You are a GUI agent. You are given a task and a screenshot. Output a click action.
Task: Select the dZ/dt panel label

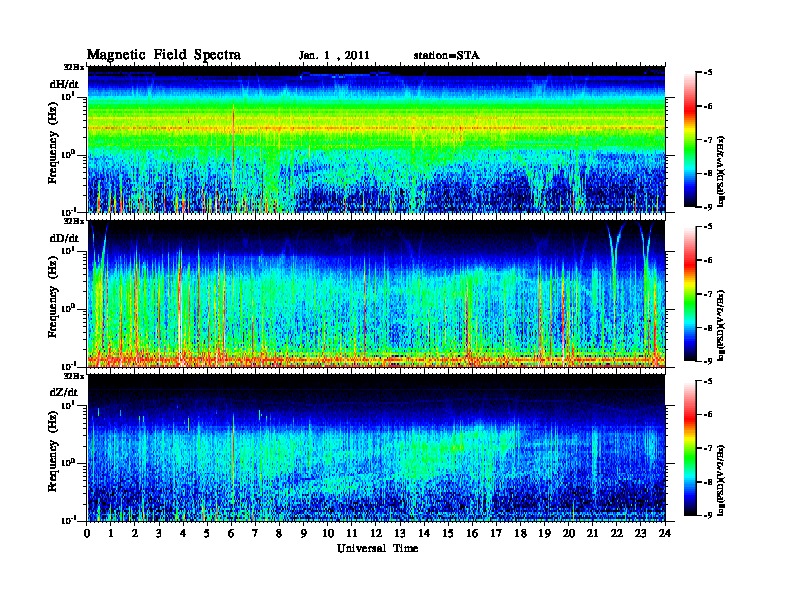pos(64,392)
